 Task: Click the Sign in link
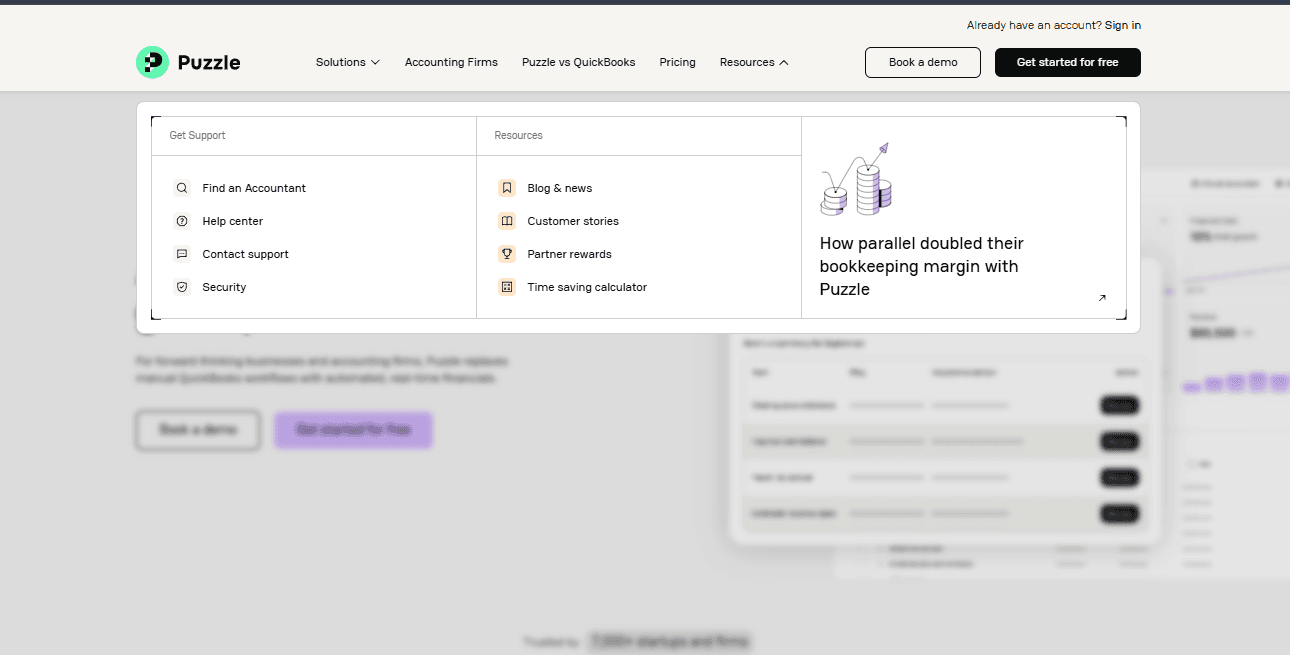[1123, 25]
